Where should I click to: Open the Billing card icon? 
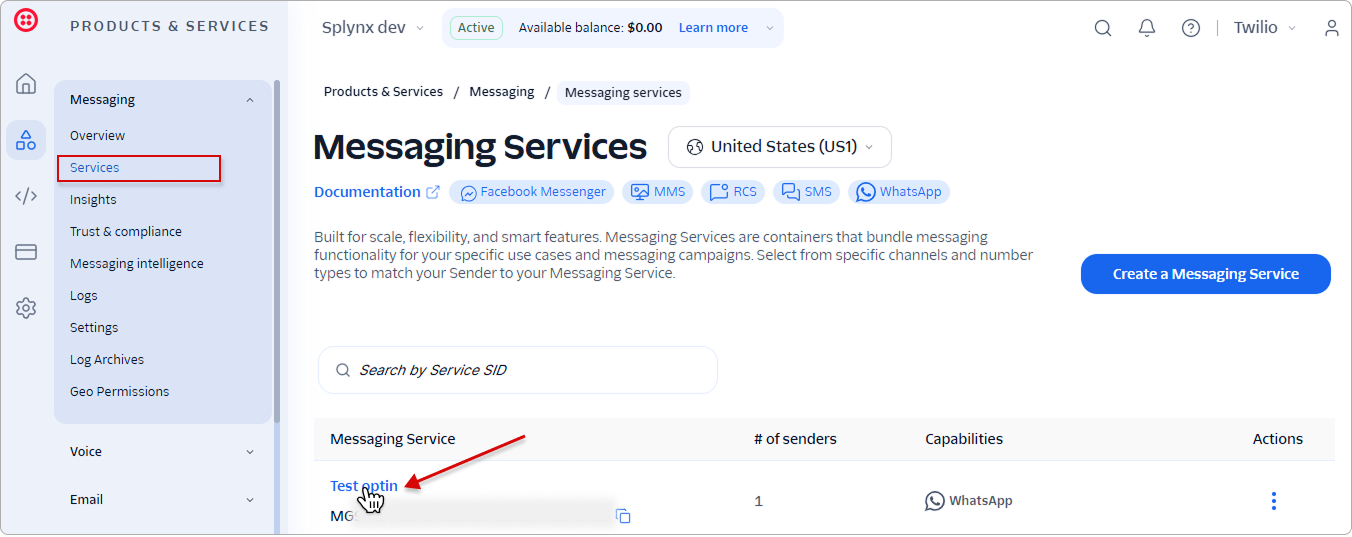point(26,252)
